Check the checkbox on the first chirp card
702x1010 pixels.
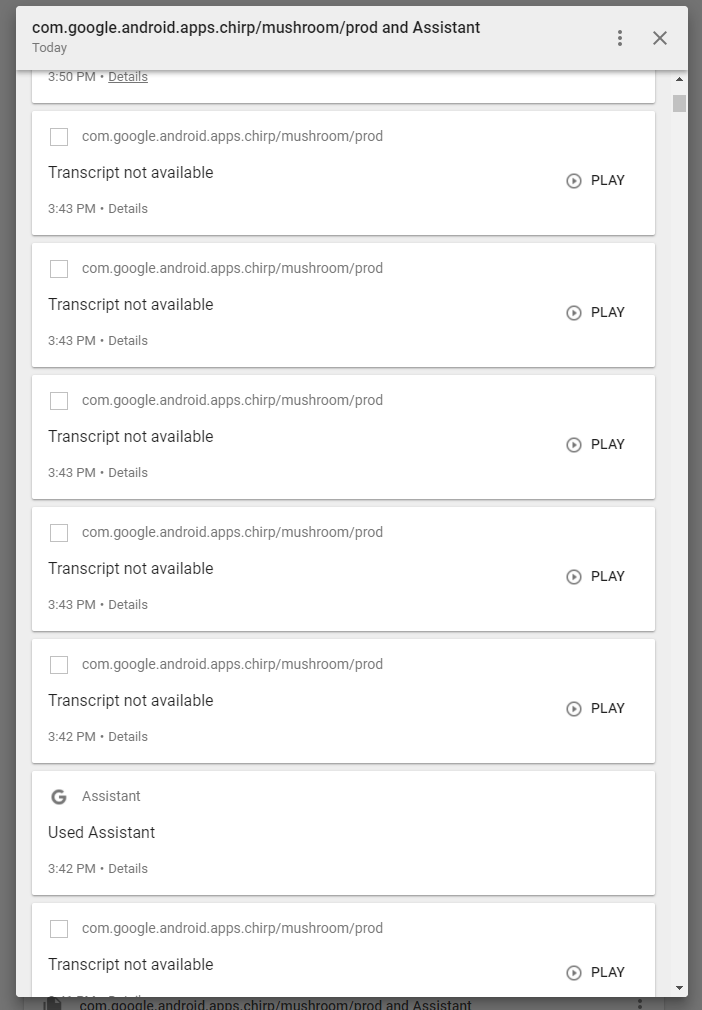pos(58,137)
